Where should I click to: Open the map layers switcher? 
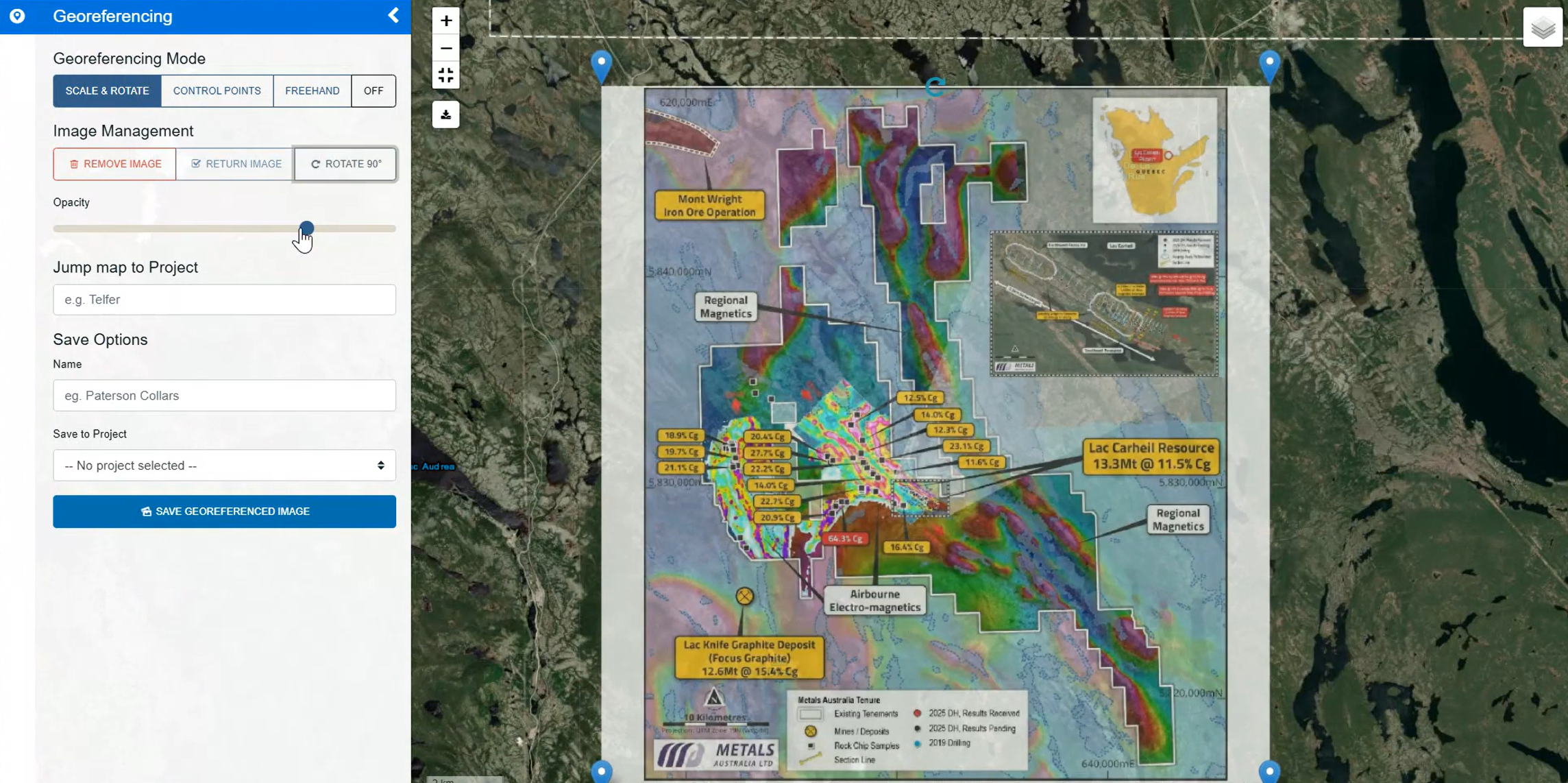[1543, 27]
